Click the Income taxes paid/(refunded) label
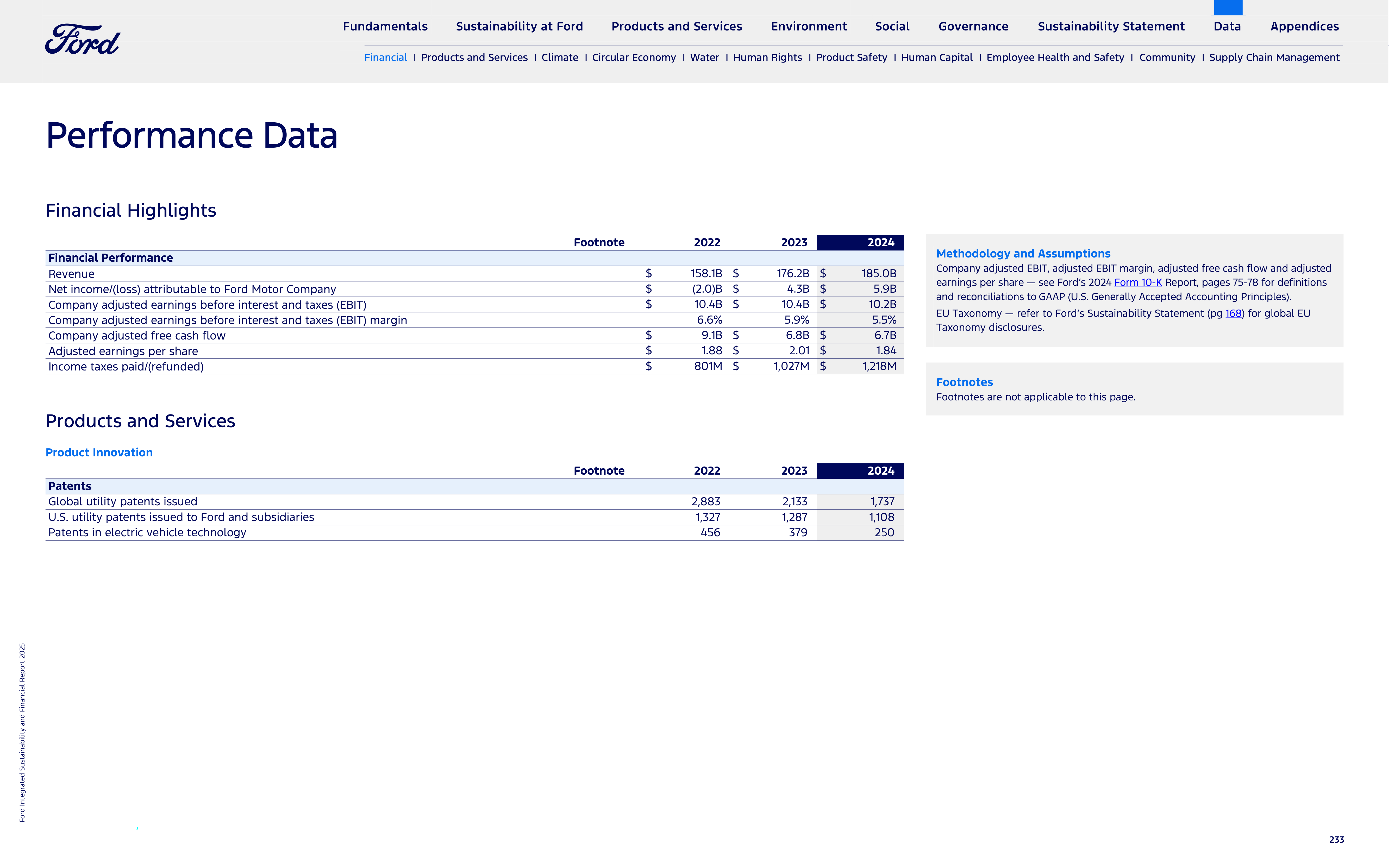 click(x=126, y=367)
